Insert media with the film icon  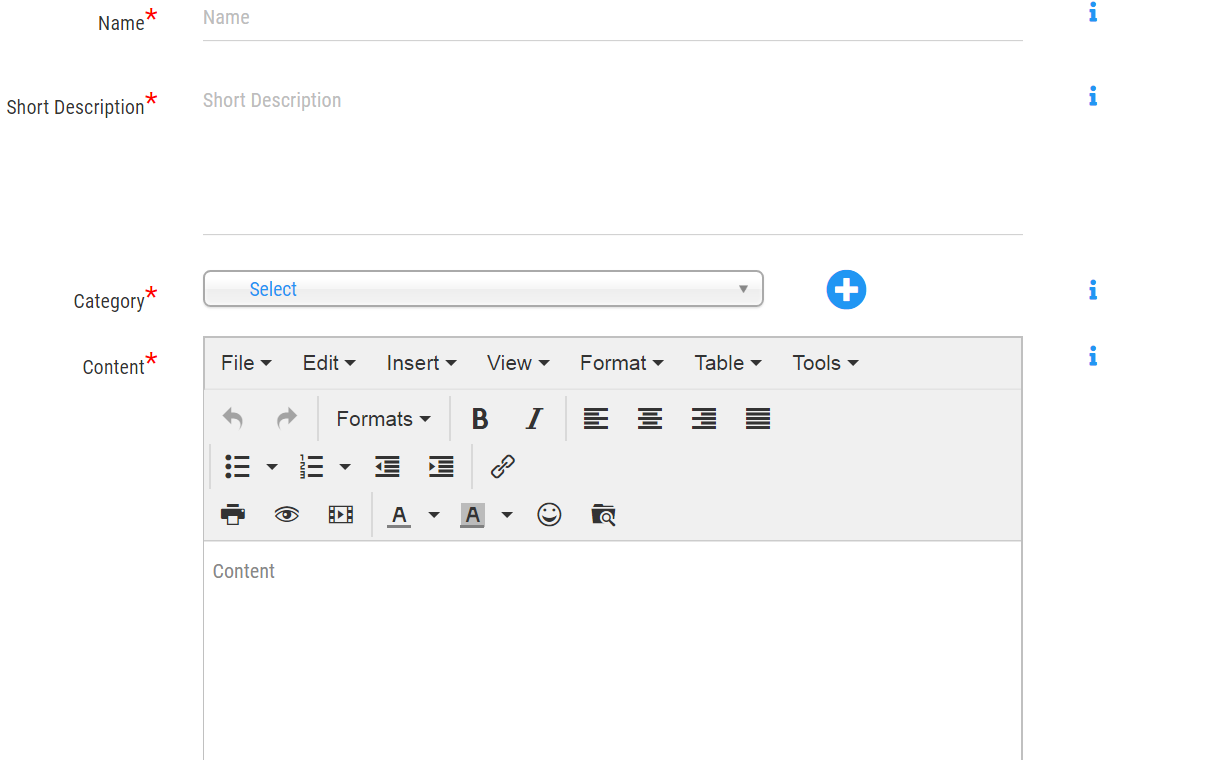341,515
